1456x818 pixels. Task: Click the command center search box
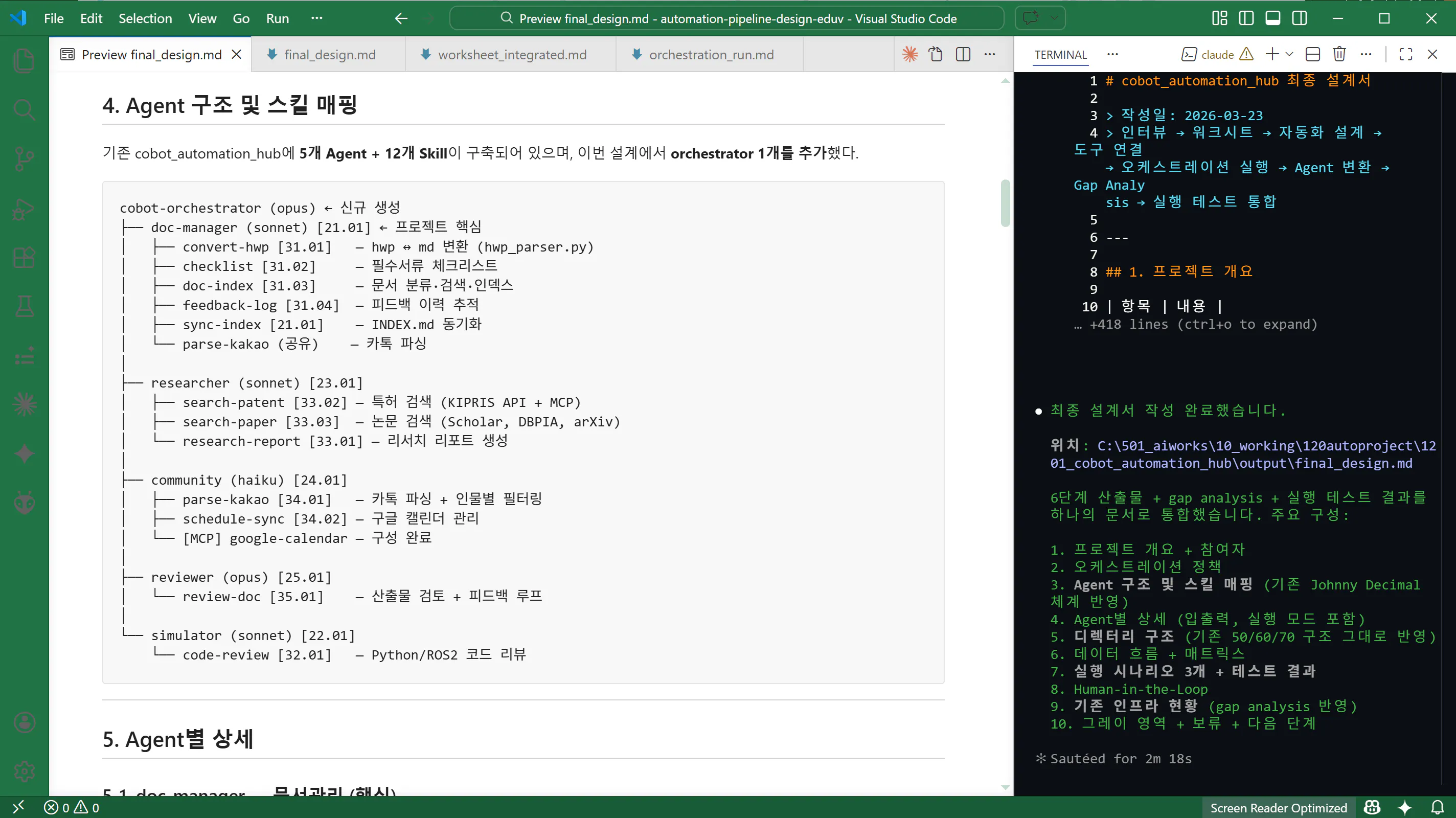tap(726, 18)
